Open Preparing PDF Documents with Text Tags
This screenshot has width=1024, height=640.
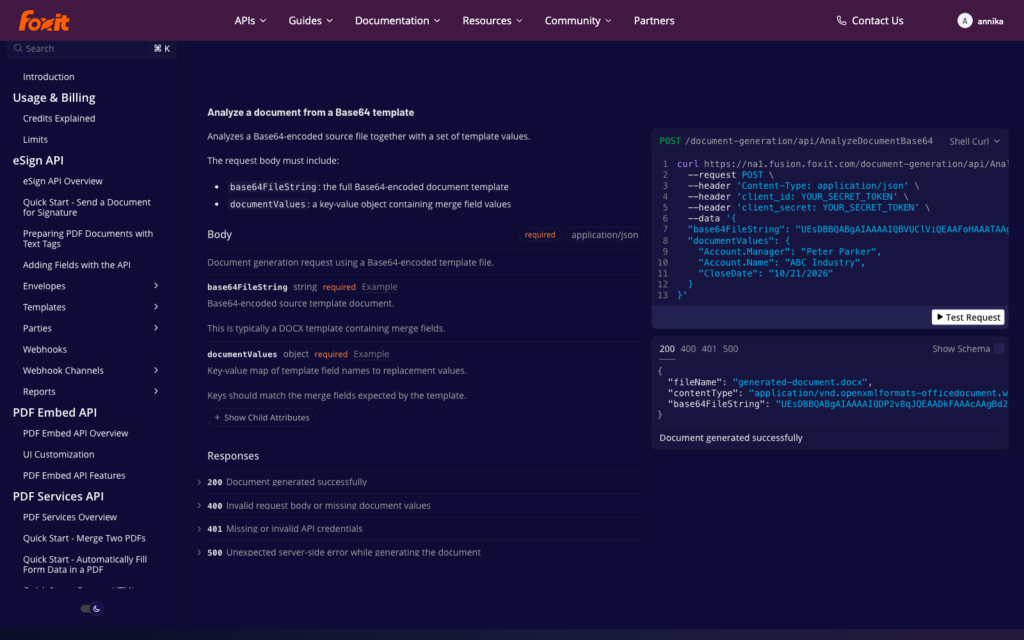pyautogui.click(x=88, y=238)
